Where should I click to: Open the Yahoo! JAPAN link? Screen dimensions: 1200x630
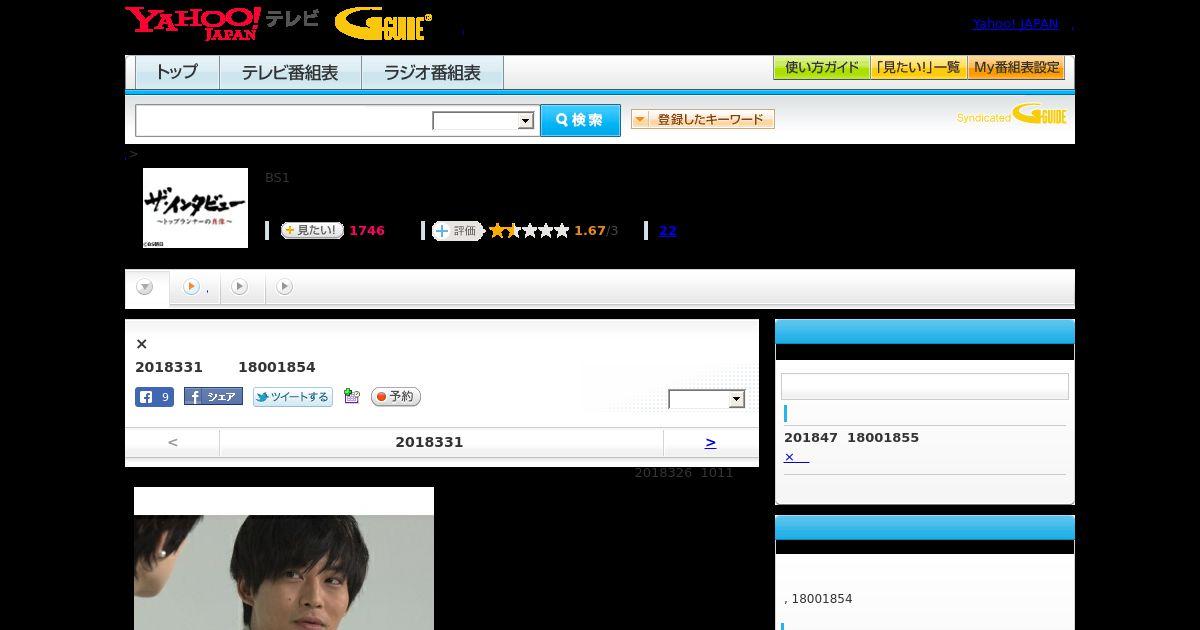tap(1015, 24)
